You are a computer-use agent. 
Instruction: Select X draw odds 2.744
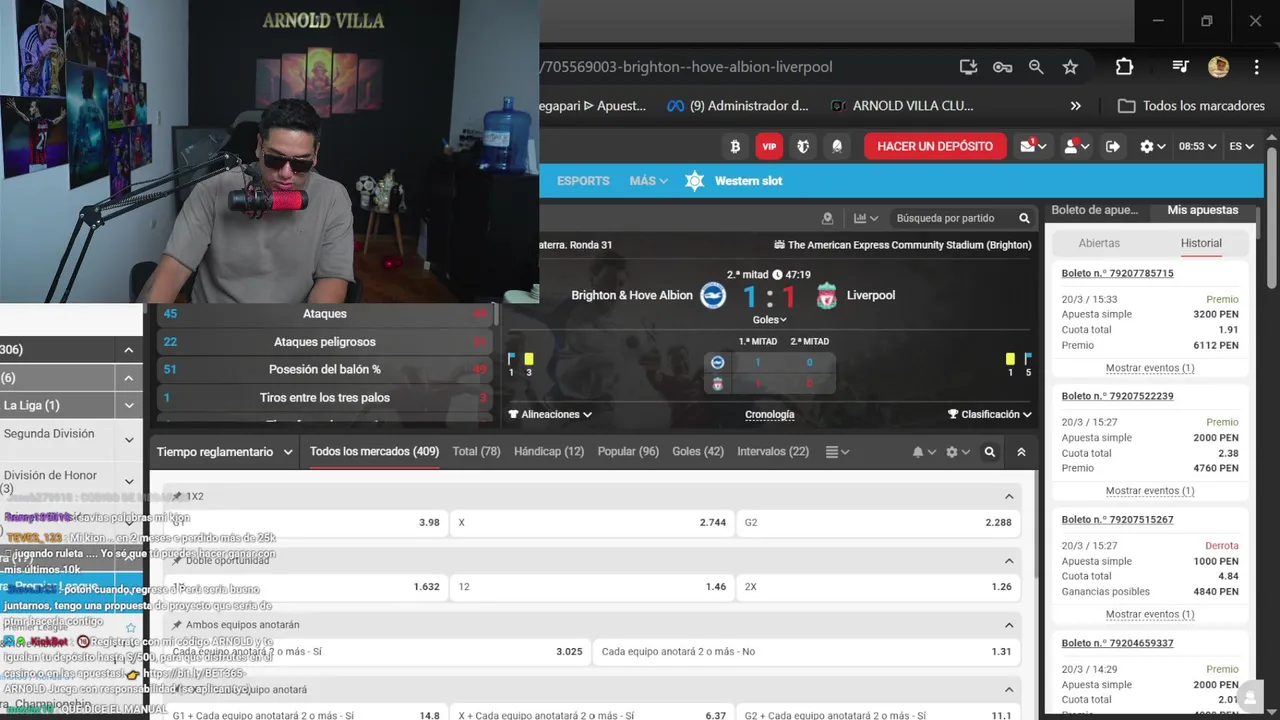click(593, 522)
